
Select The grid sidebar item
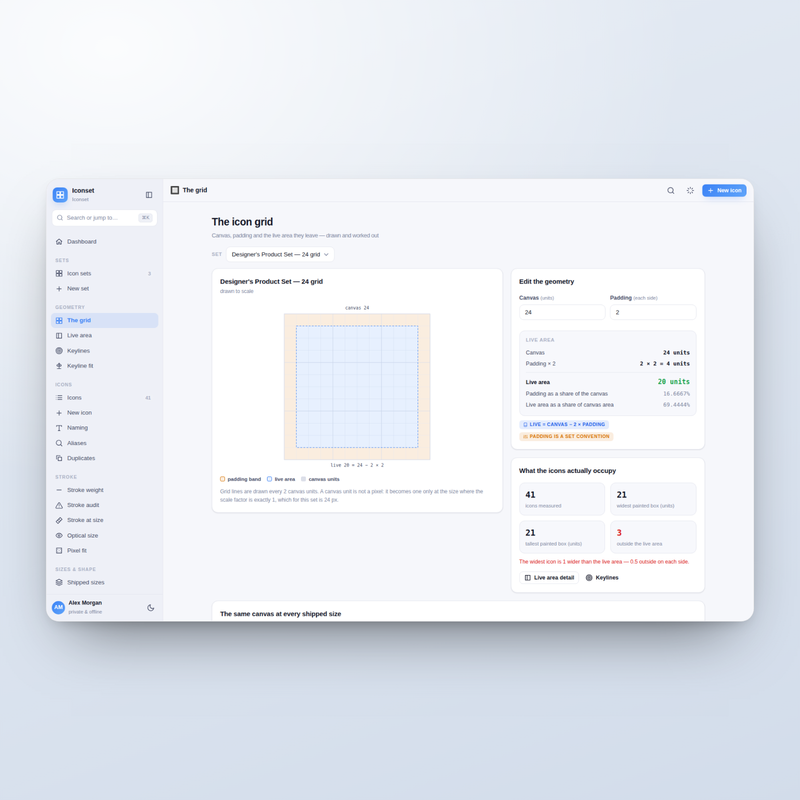point(105,320)
